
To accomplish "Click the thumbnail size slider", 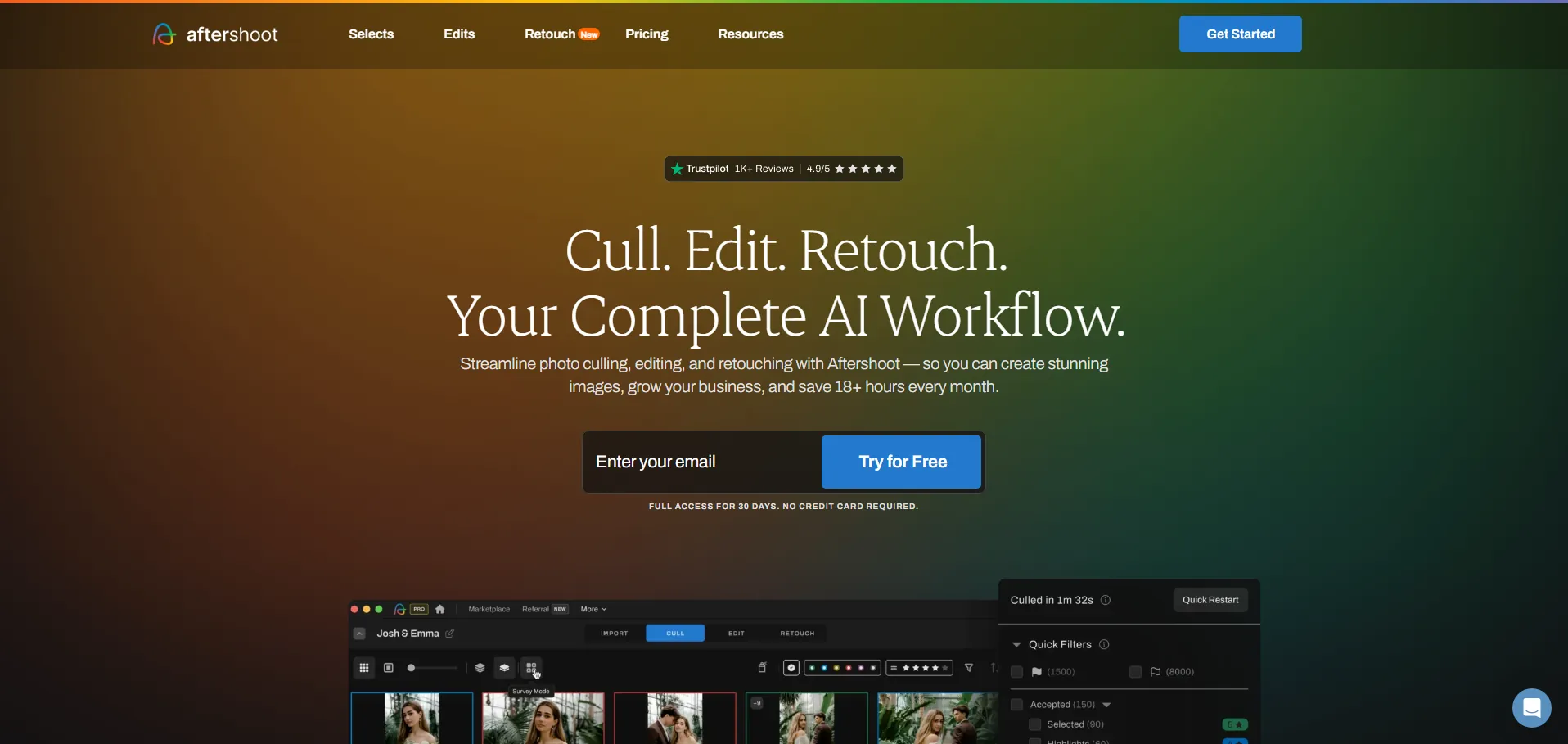I will 433,668.
